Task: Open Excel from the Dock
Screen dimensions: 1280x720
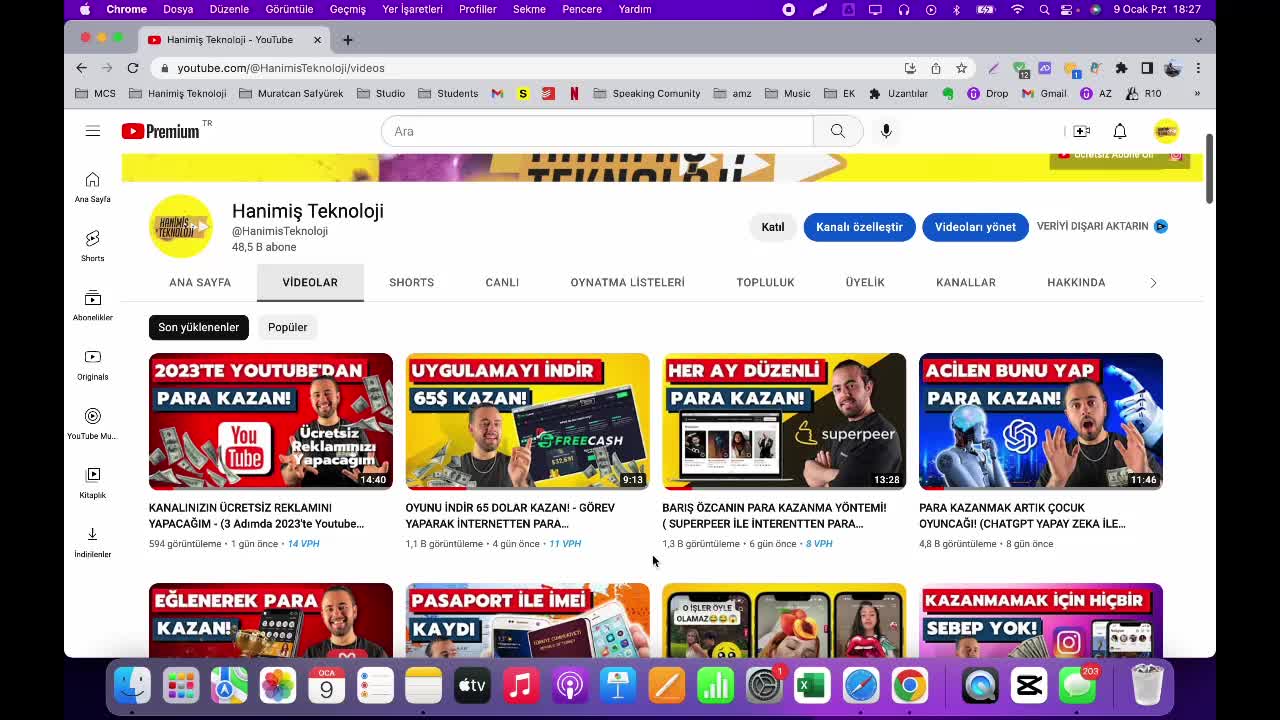Action: [x=812, y=686]
